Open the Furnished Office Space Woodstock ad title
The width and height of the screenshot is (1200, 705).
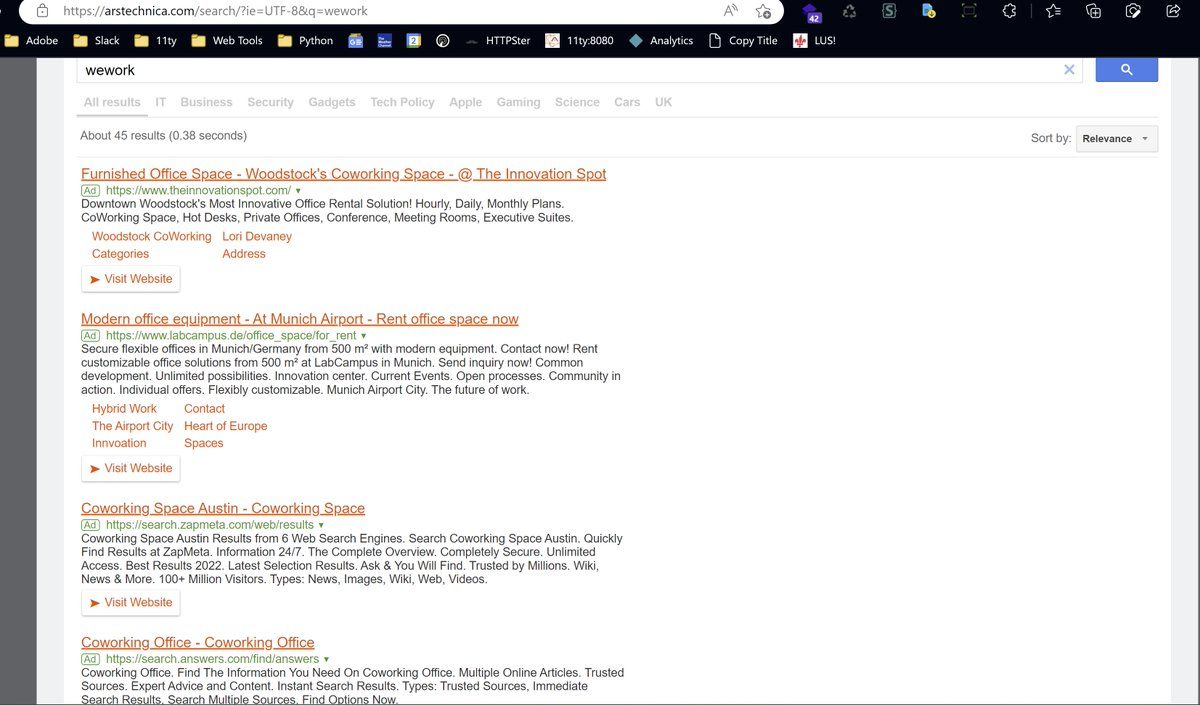point(344,174)
